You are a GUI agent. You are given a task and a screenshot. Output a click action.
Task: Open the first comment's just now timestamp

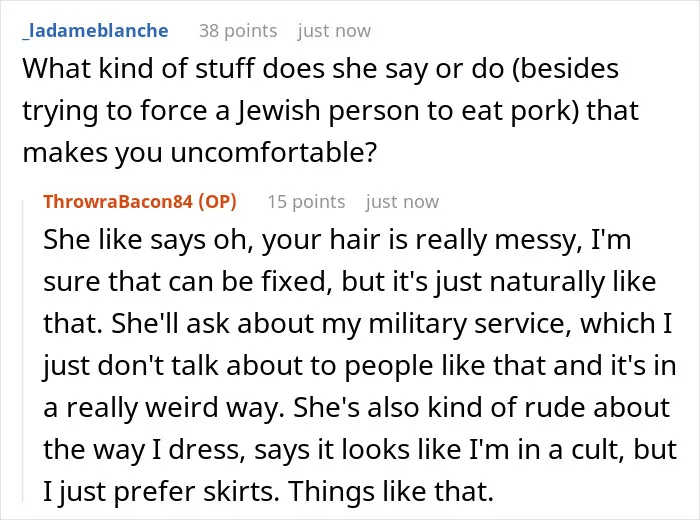point(334,31)
